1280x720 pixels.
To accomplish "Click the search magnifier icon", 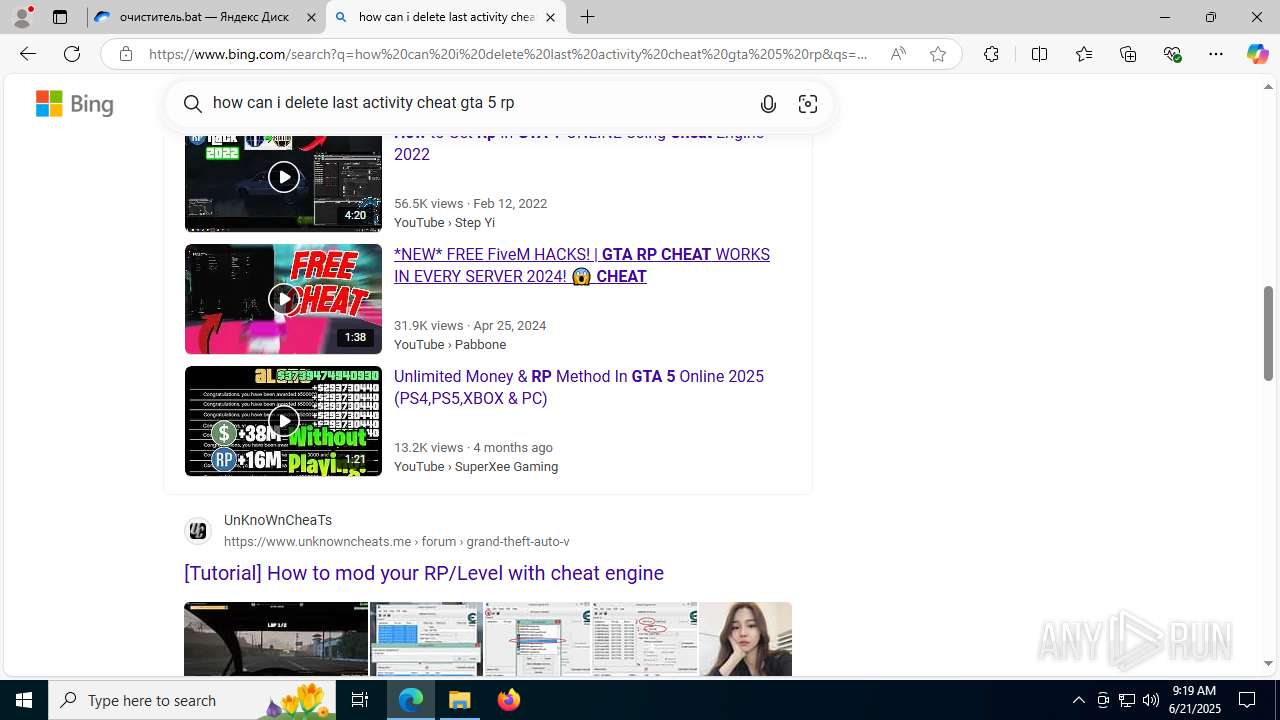I will (x=193, y=104).
